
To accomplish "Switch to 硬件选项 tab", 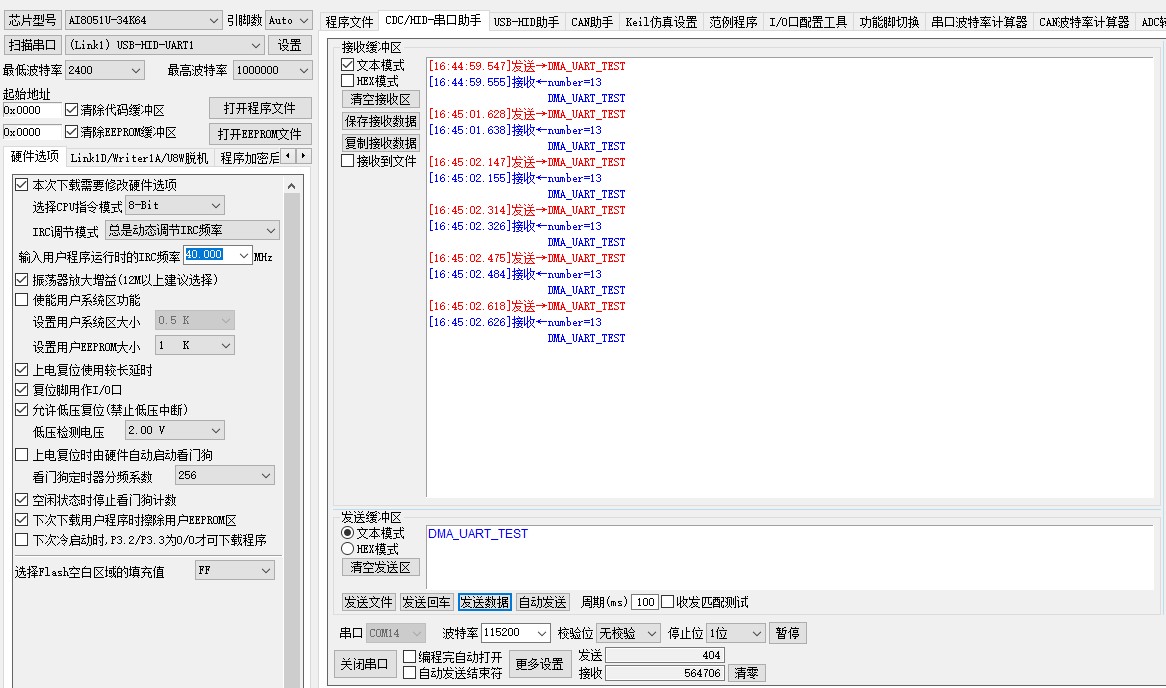I will [x=34, y=156].
